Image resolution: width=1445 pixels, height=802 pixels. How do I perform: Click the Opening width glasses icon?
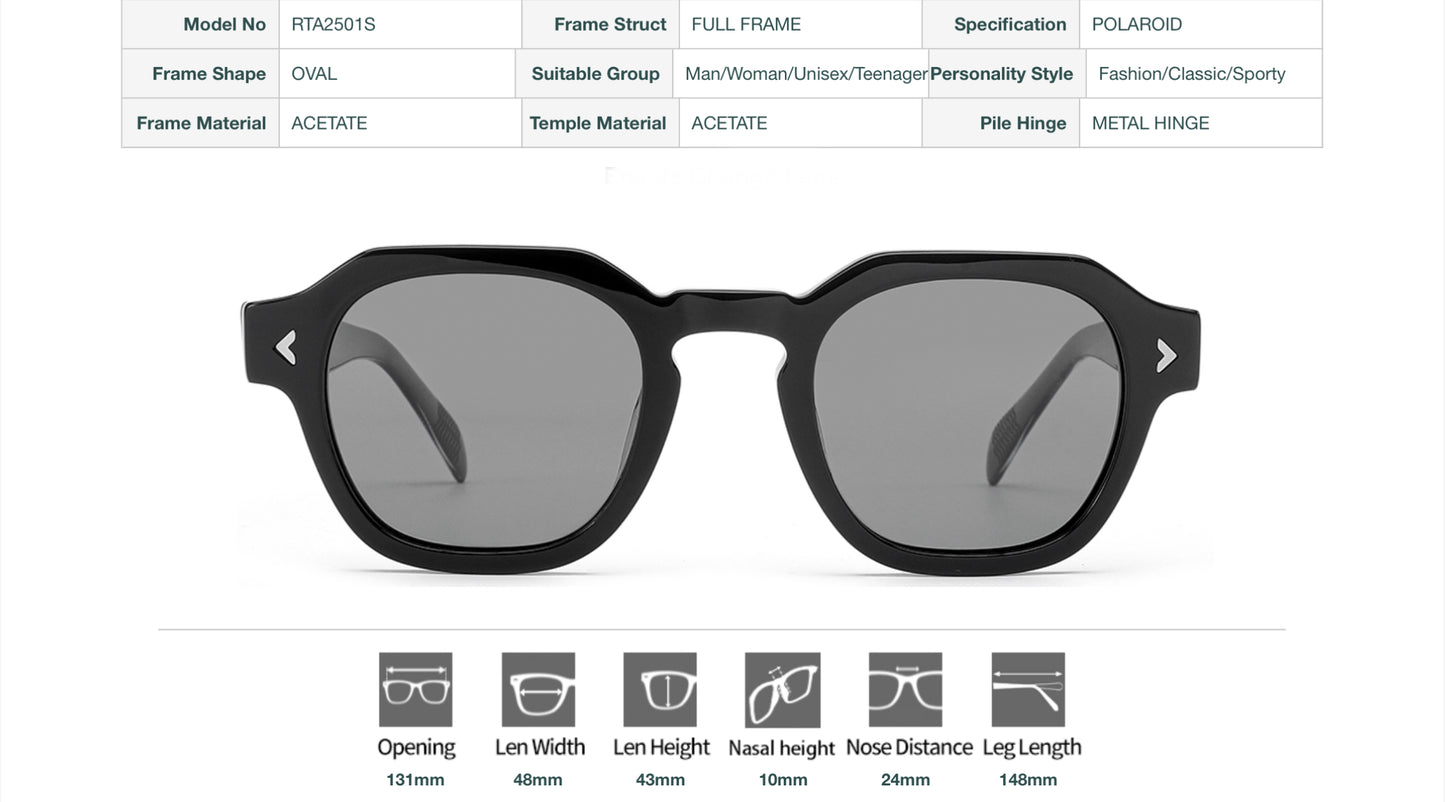click(415, 690)
